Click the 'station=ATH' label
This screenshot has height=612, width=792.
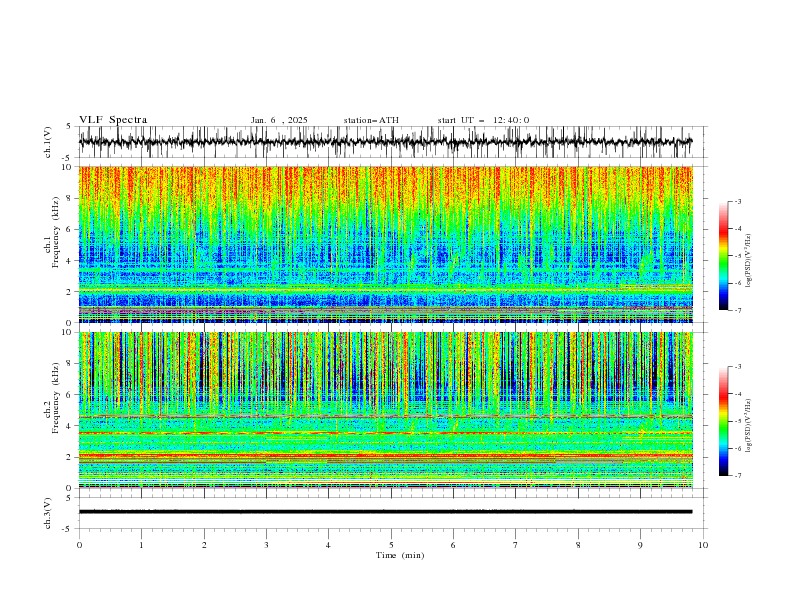click(x=371, y=120)
